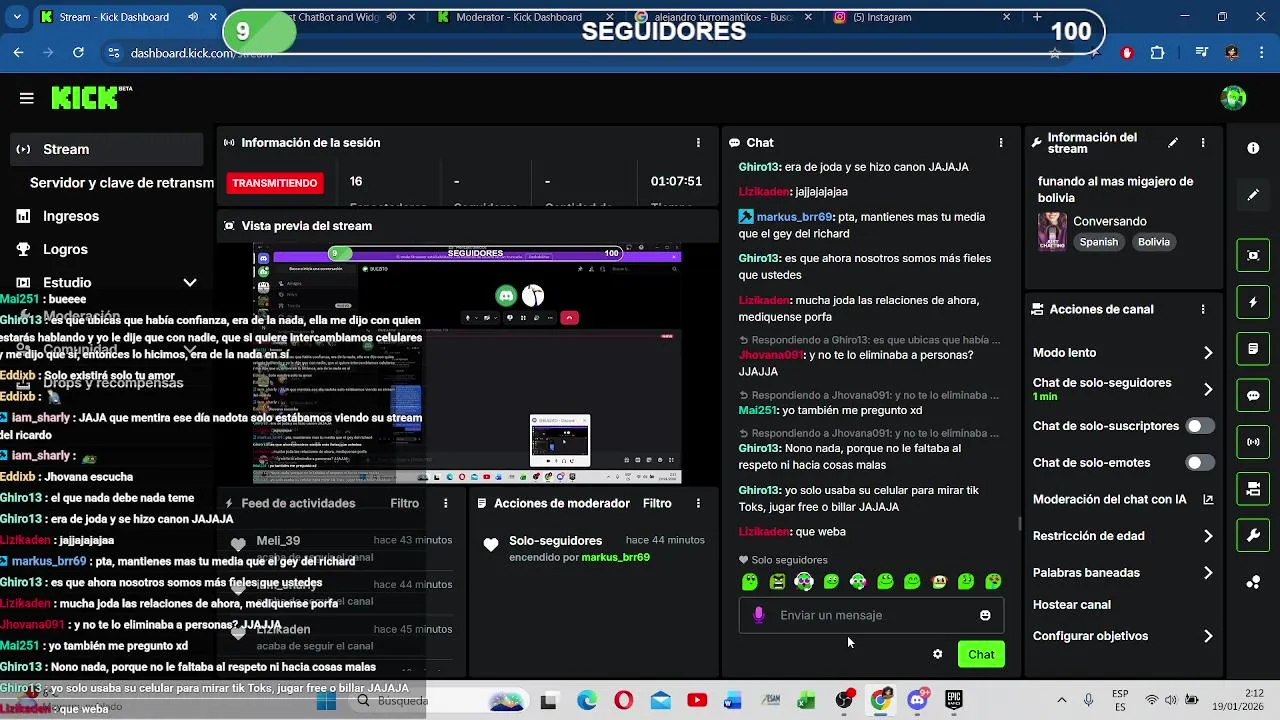Open markus_brr69 moderator link
This screenshot has width=1280, height=720.
[x=616, y=557]
